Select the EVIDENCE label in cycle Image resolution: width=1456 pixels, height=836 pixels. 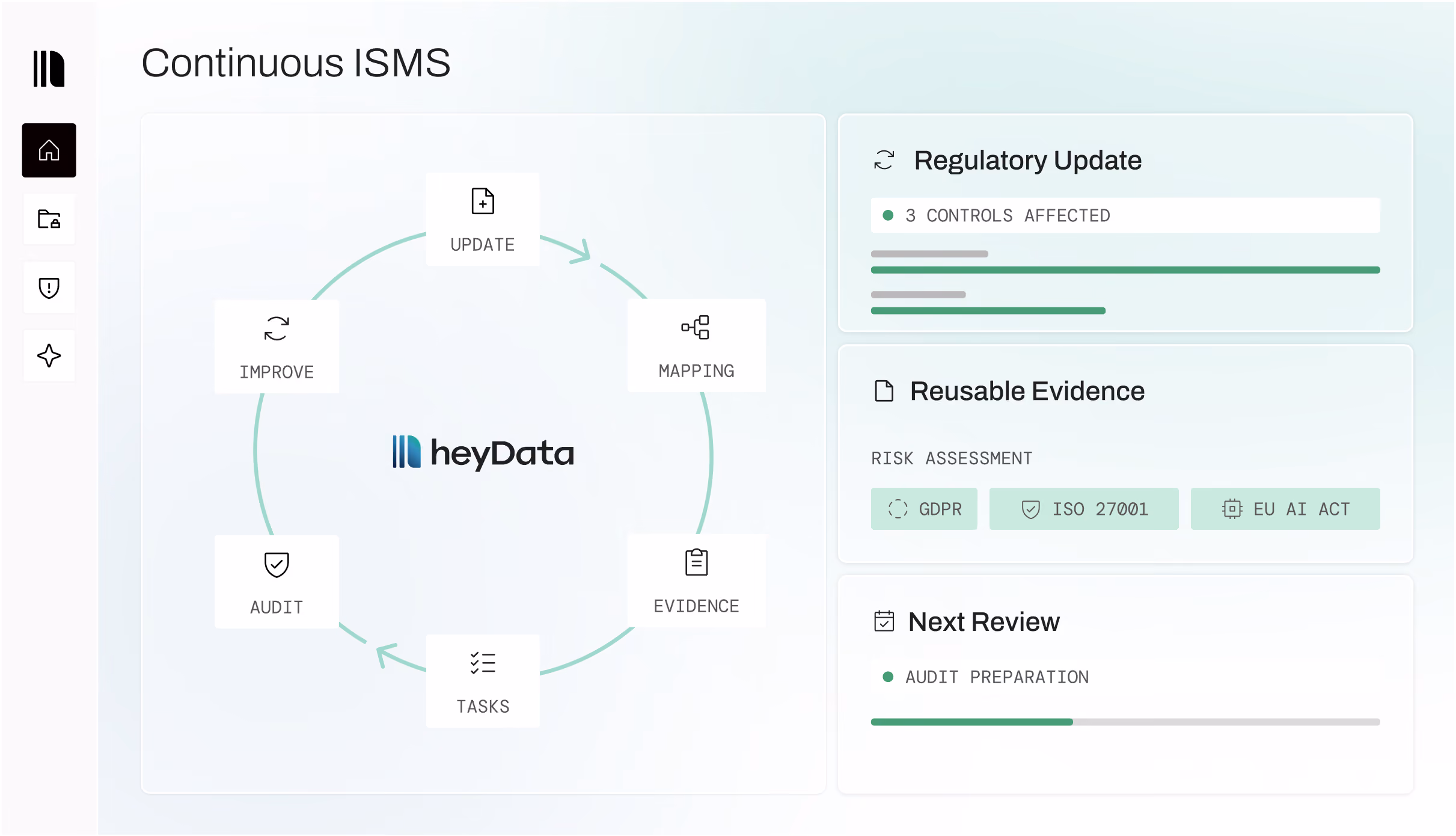pos(696,606)
